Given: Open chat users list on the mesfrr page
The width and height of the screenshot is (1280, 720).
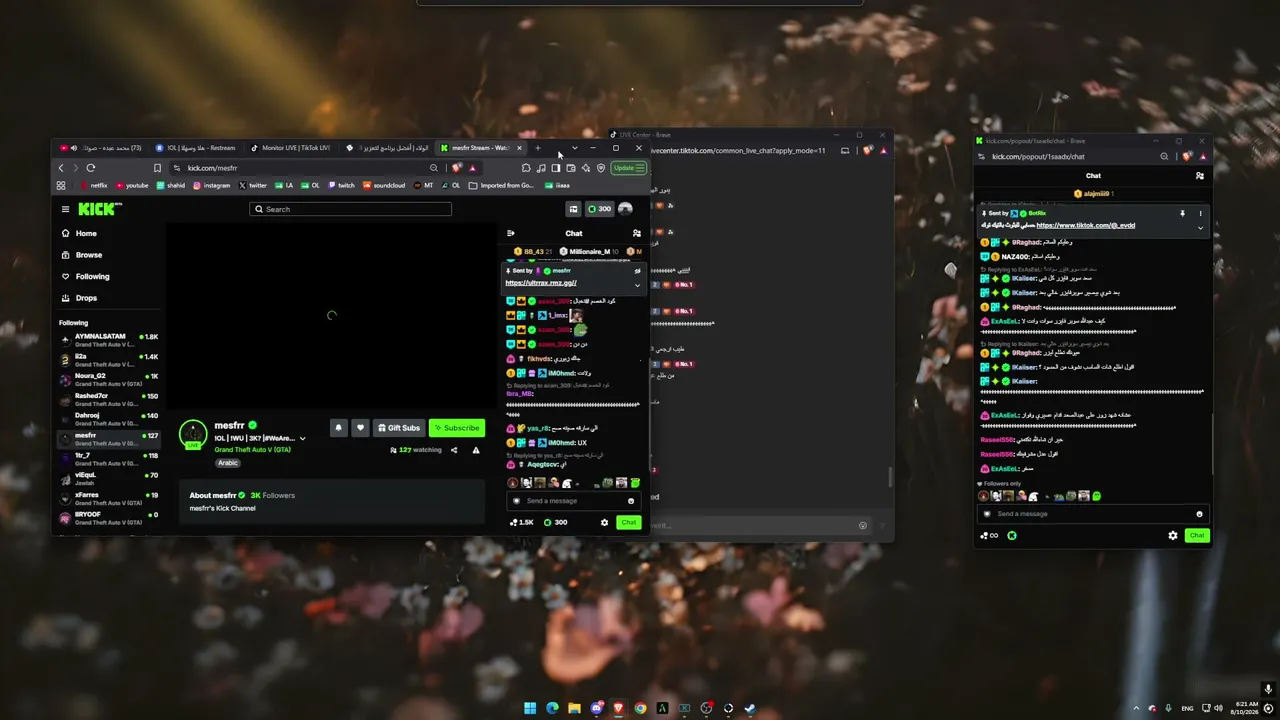Looking at the screenshot, I should 637,233.
